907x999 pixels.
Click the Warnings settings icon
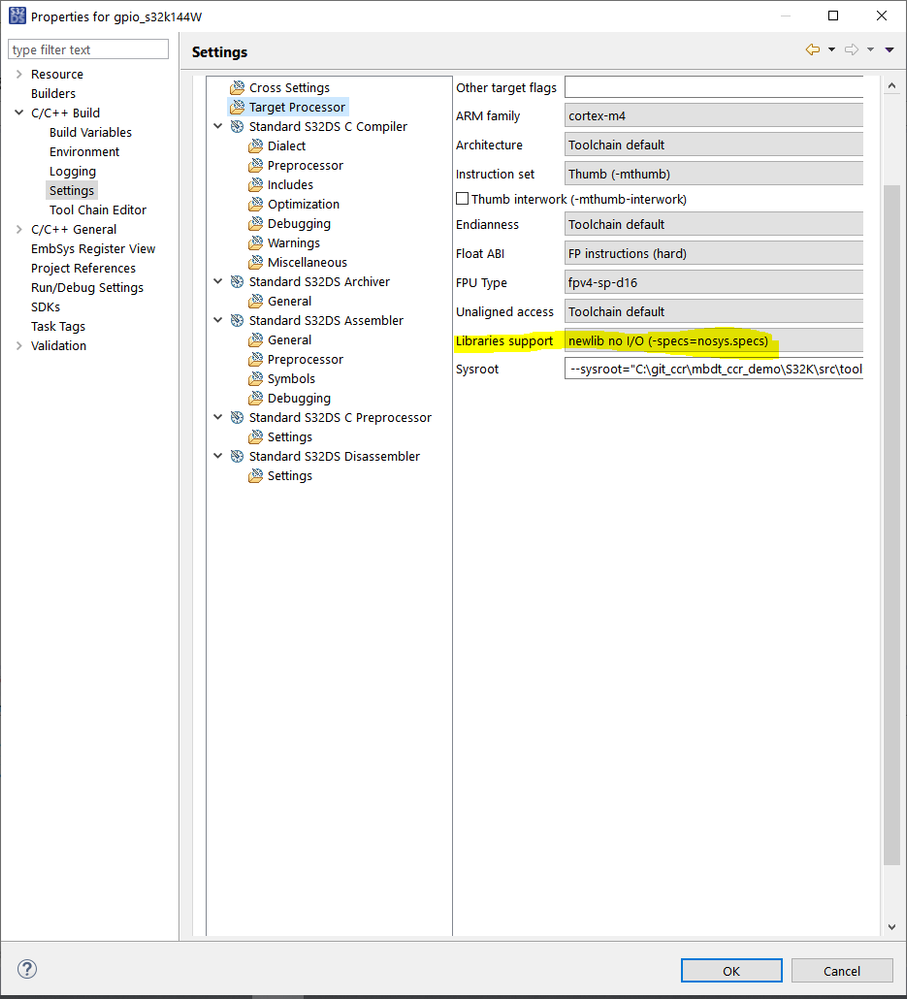click(255, 243)
